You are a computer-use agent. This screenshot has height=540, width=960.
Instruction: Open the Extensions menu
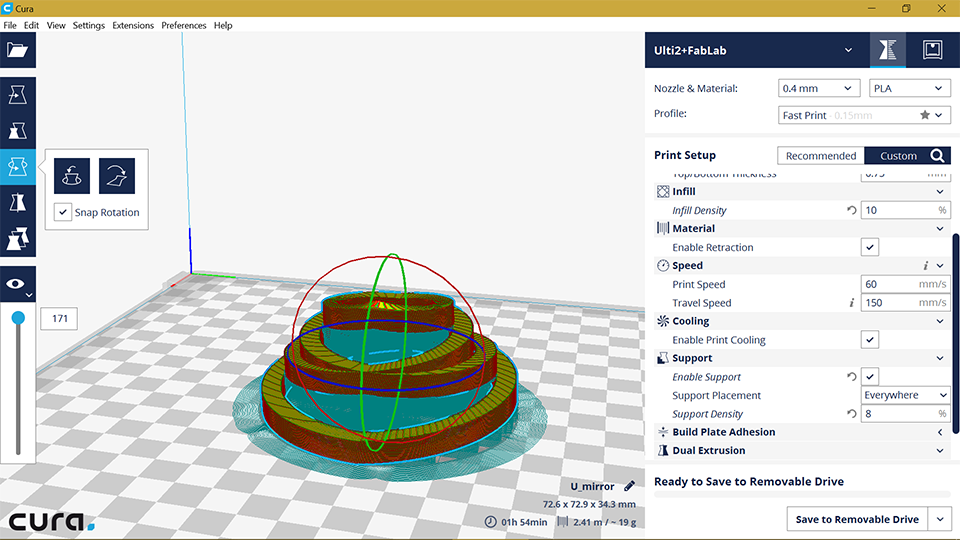[133, 25]
